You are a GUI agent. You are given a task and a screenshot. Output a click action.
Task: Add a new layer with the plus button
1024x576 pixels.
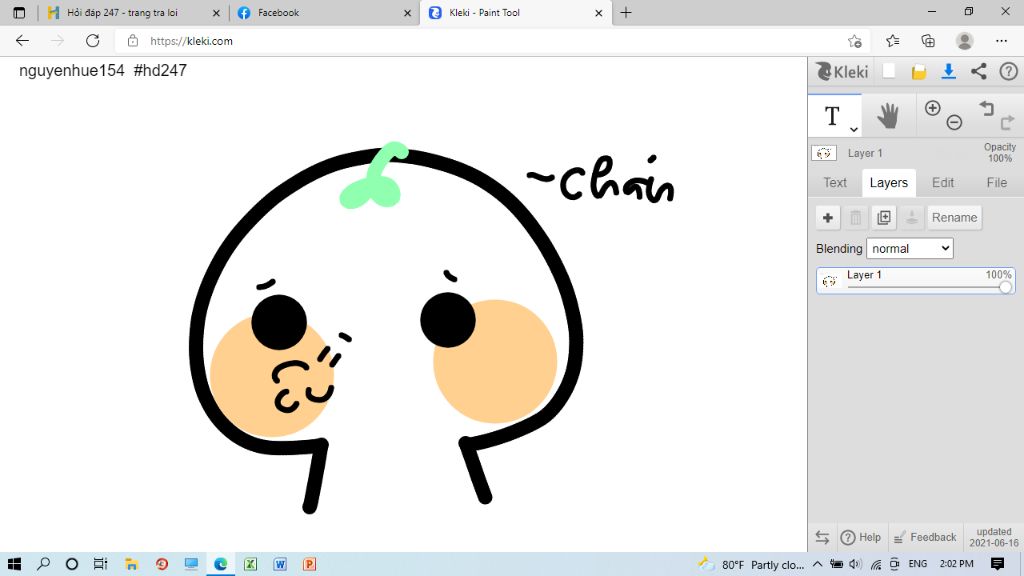point(827,217)
